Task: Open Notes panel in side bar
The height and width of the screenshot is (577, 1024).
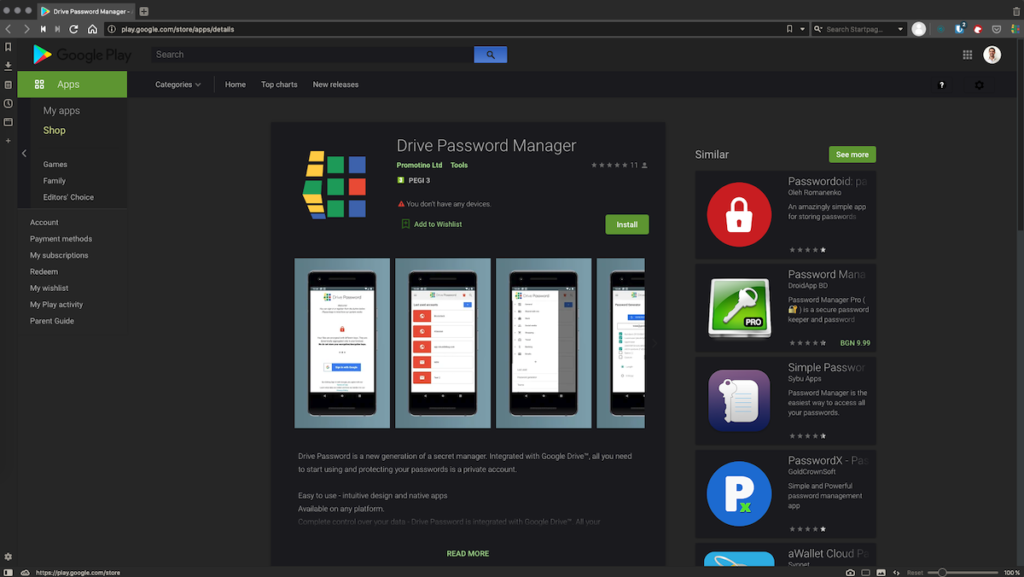Action: tap(8, 85)
